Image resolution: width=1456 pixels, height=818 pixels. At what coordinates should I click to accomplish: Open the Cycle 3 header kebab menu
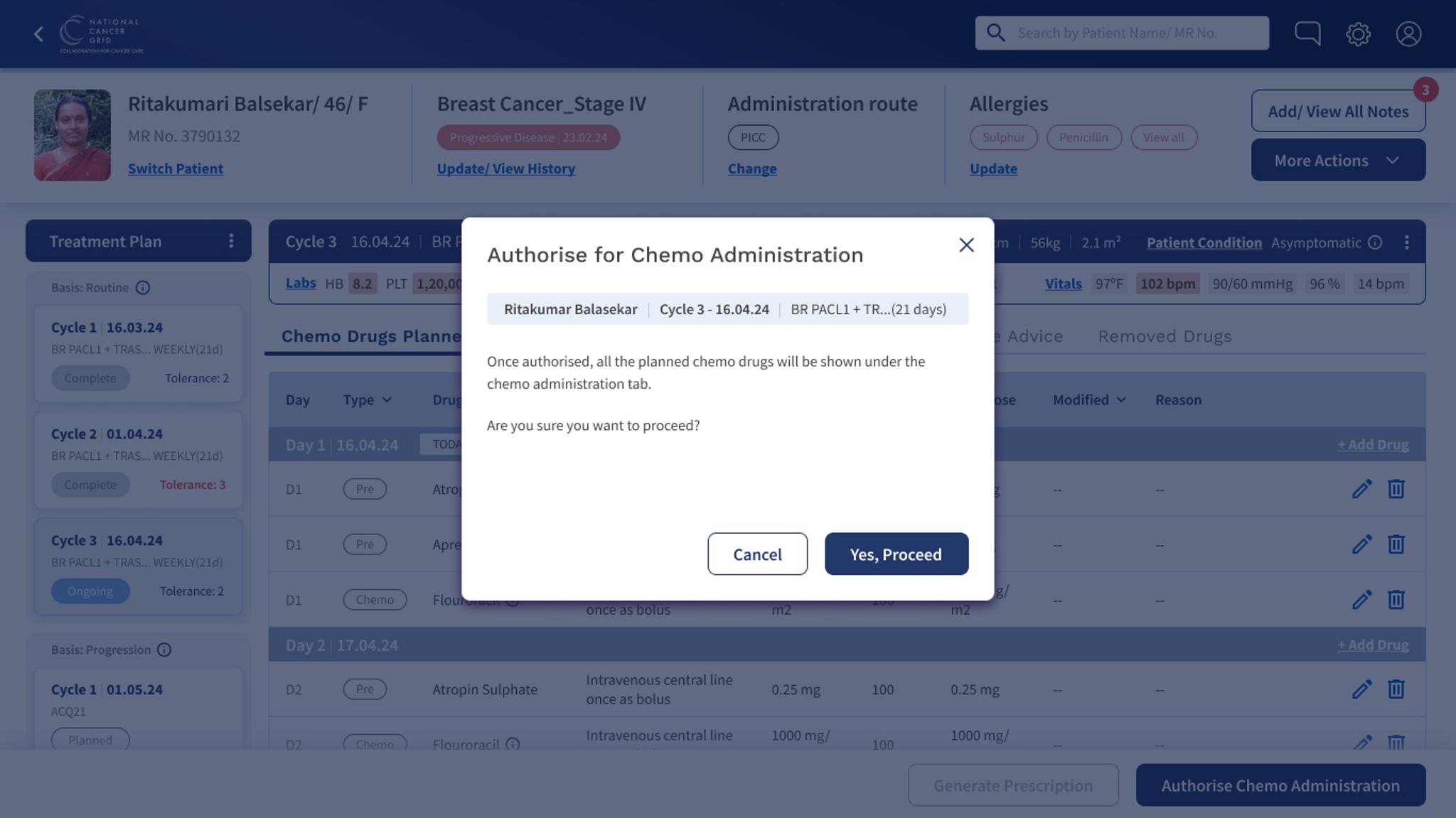1406,242
